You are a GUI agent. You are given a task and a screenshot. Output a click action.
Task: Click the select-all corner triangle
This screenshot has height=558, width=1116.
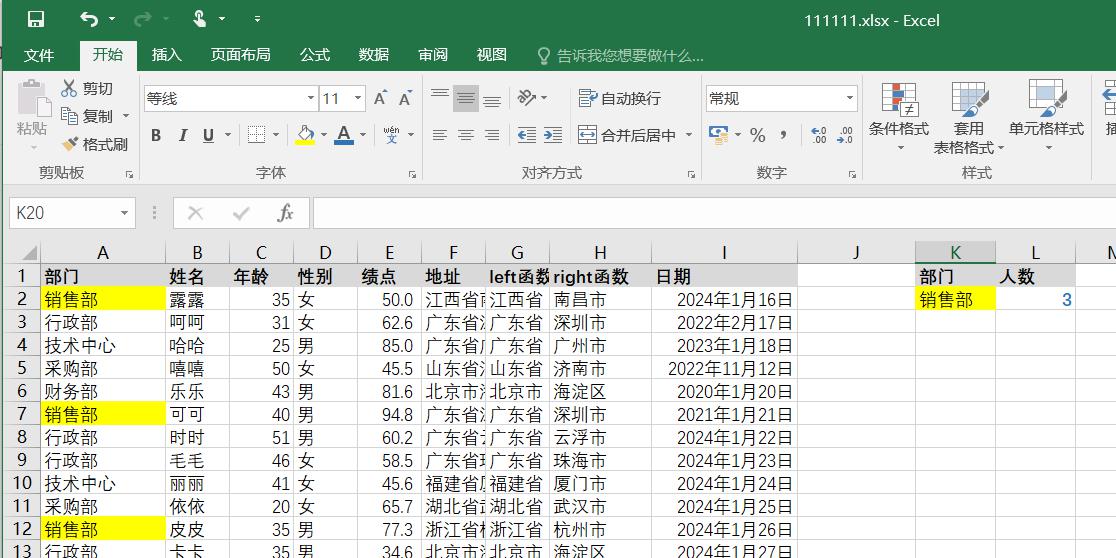(28, 253)
